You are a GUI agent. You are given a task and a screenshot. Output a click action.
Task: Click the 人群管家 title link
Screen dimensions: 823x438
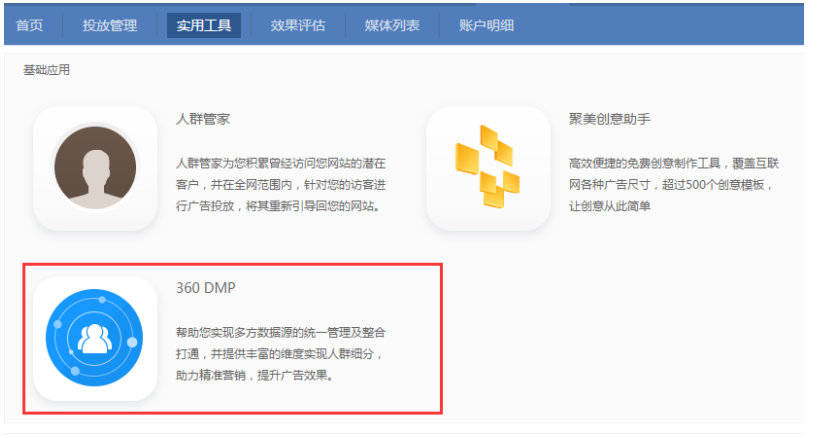tap(203, 119)
